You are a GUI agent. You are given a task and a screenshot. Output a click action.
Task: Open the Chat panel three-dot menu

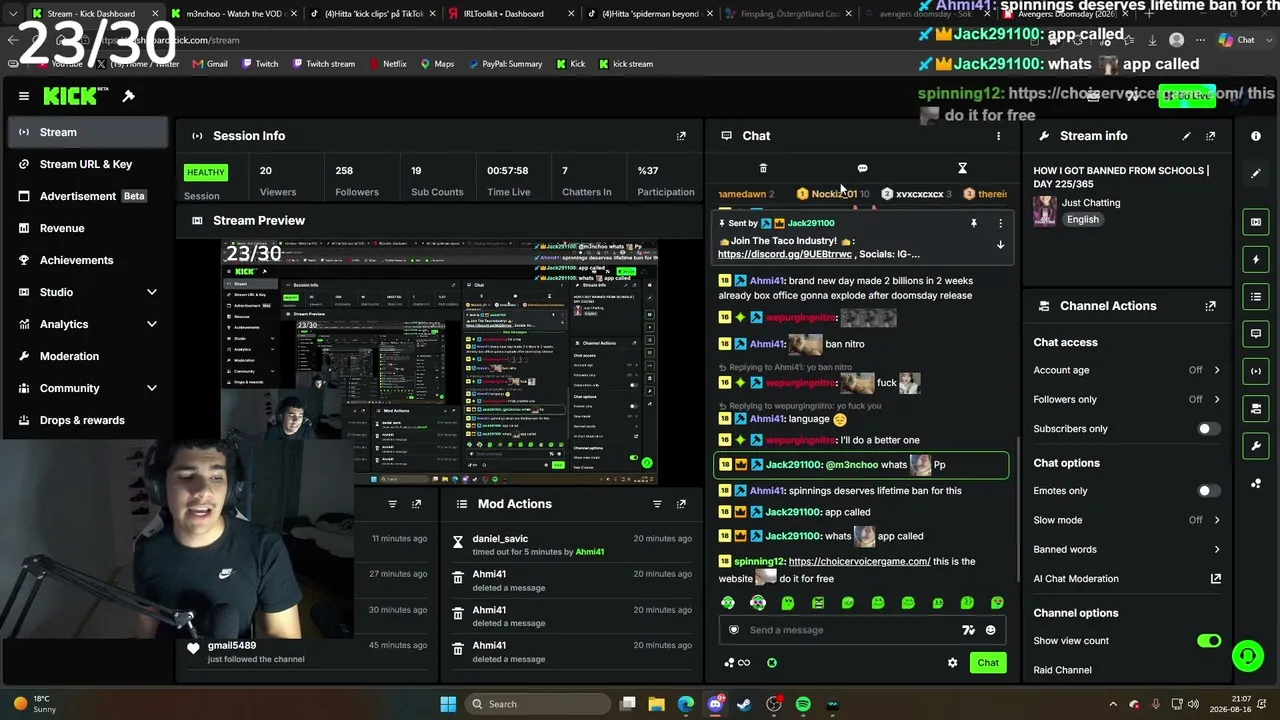pos(998,136)
